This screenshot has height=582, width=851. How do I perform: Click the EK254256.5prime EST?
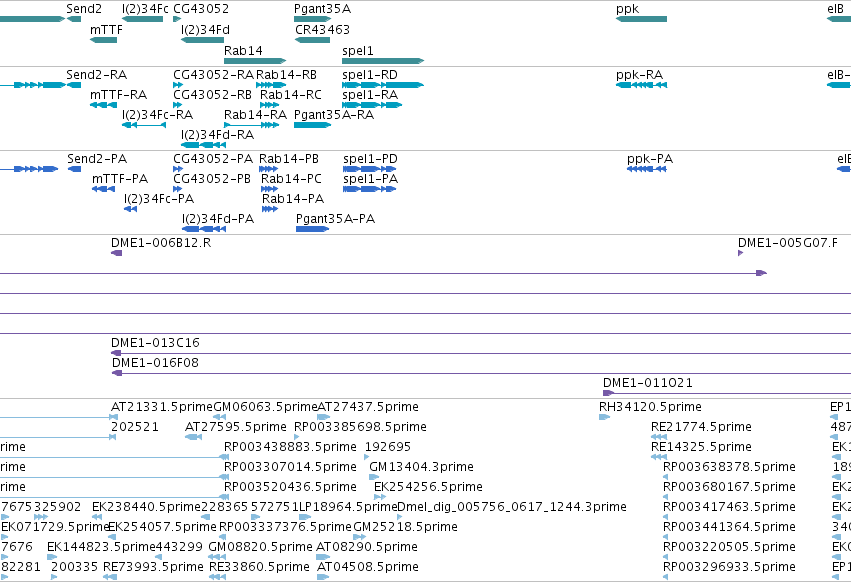380,497
